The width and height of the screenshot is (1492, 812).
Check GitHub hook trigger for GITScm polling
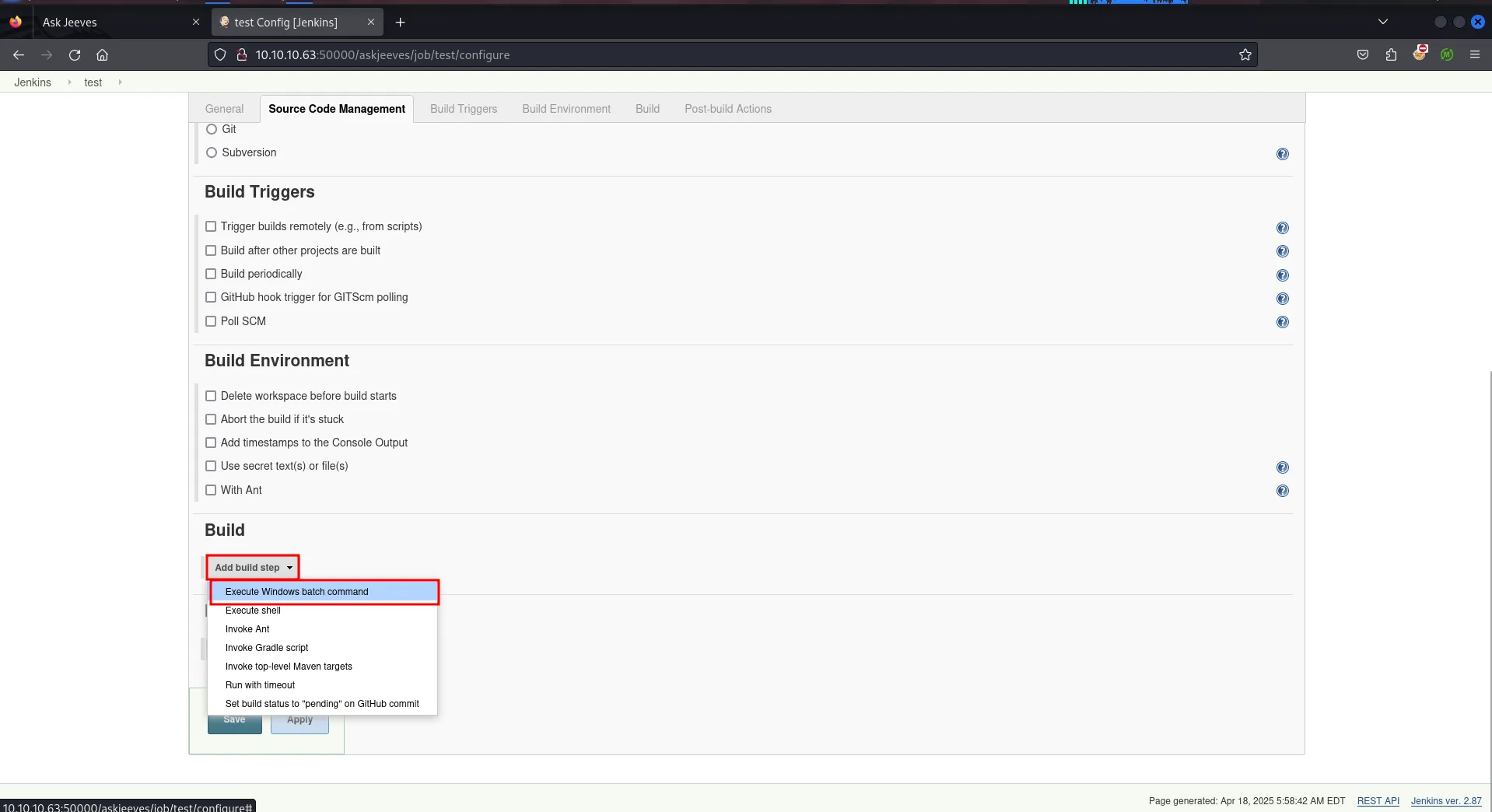(x=211, y=297)
